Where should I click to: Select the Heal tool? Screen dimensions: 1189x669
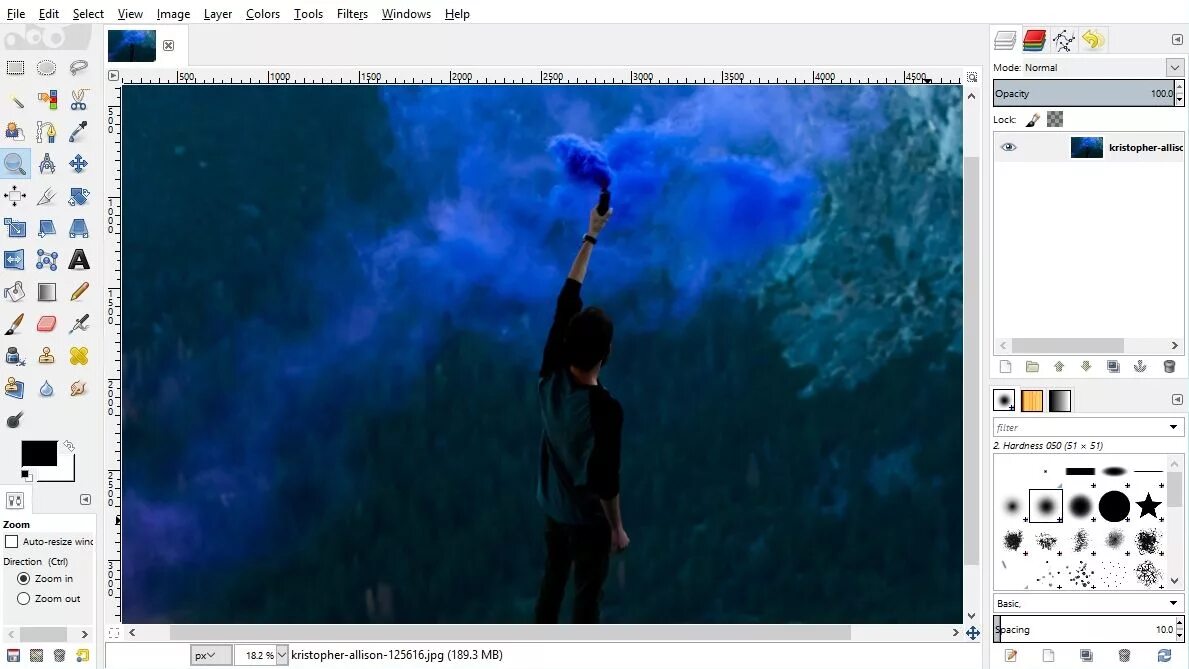coord(78,356)
